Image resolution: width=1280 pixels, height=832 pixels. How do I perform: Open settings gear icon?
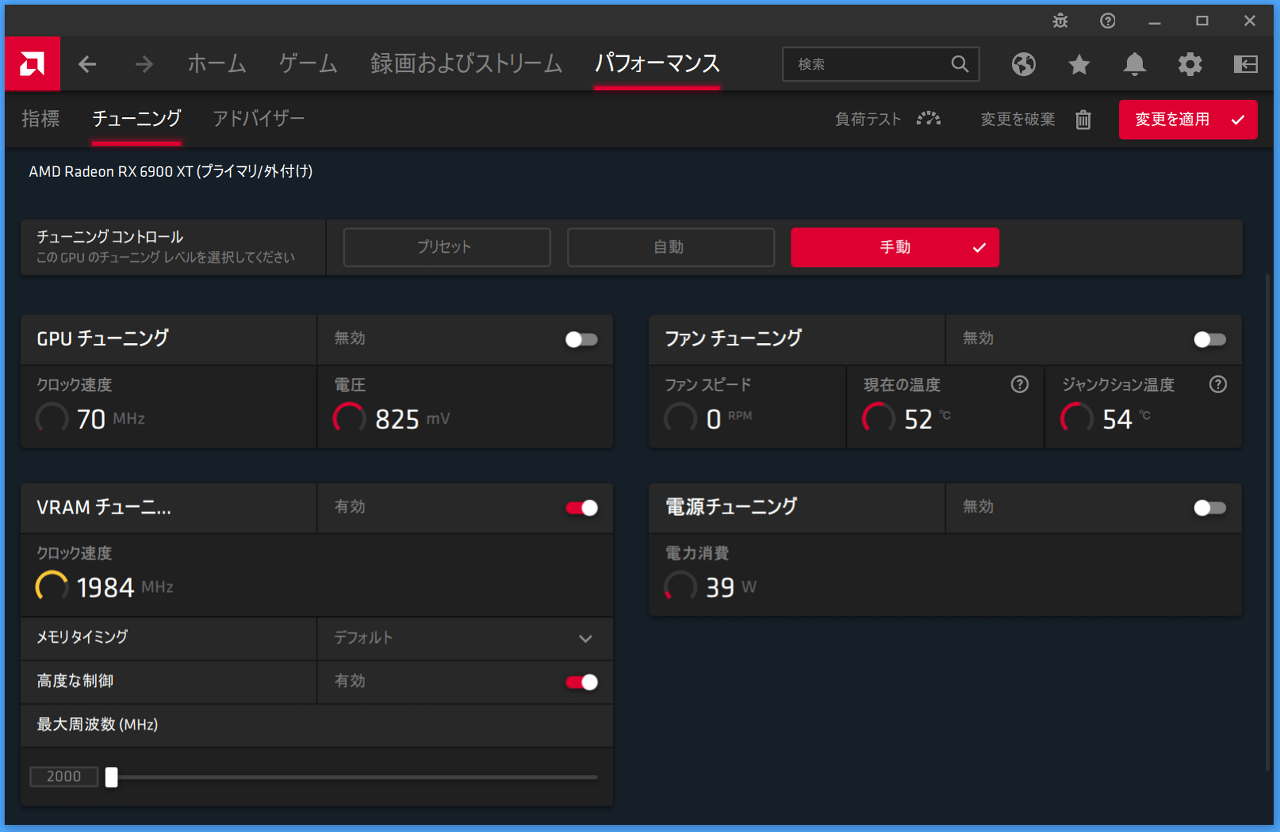click(x=1190, y=64)
